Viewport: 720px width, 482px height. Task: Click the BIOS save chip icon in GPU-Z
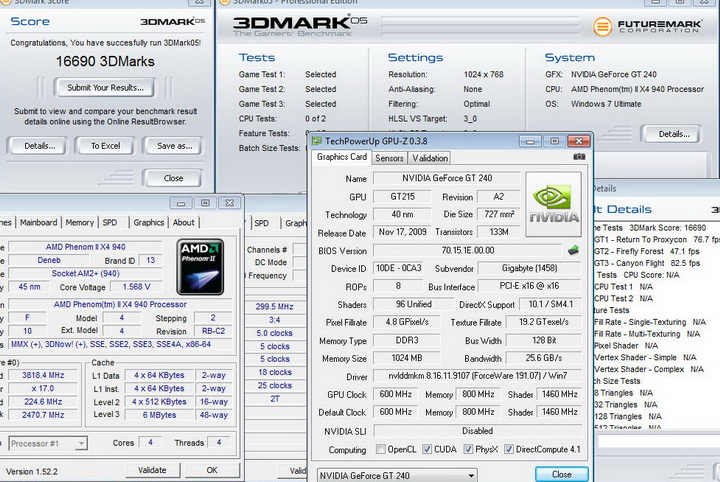[573, 250]
